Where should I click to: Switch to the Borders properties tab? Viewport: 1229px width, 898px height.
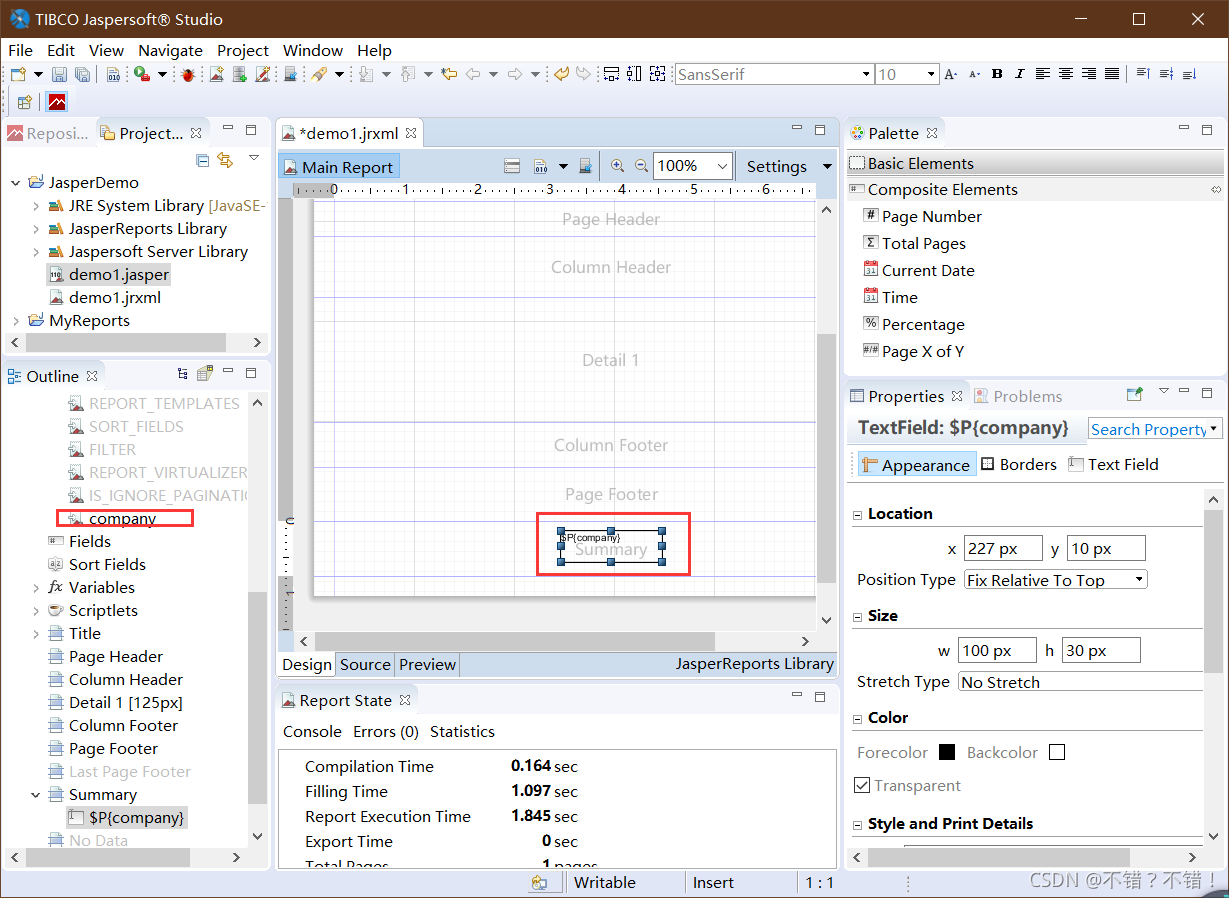[x=1018, y=464]
